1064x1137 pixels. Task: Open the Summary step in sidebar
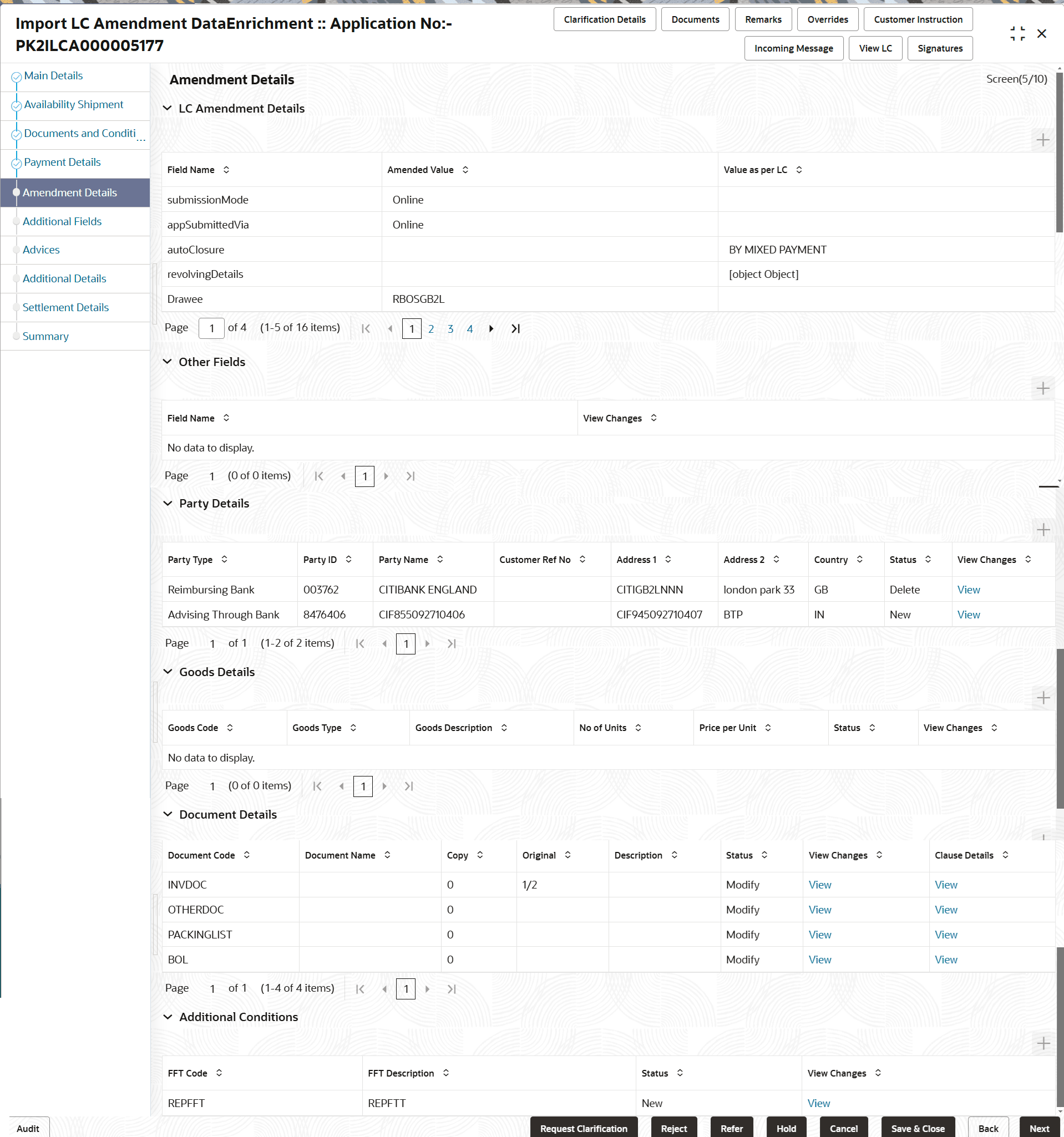45,336
